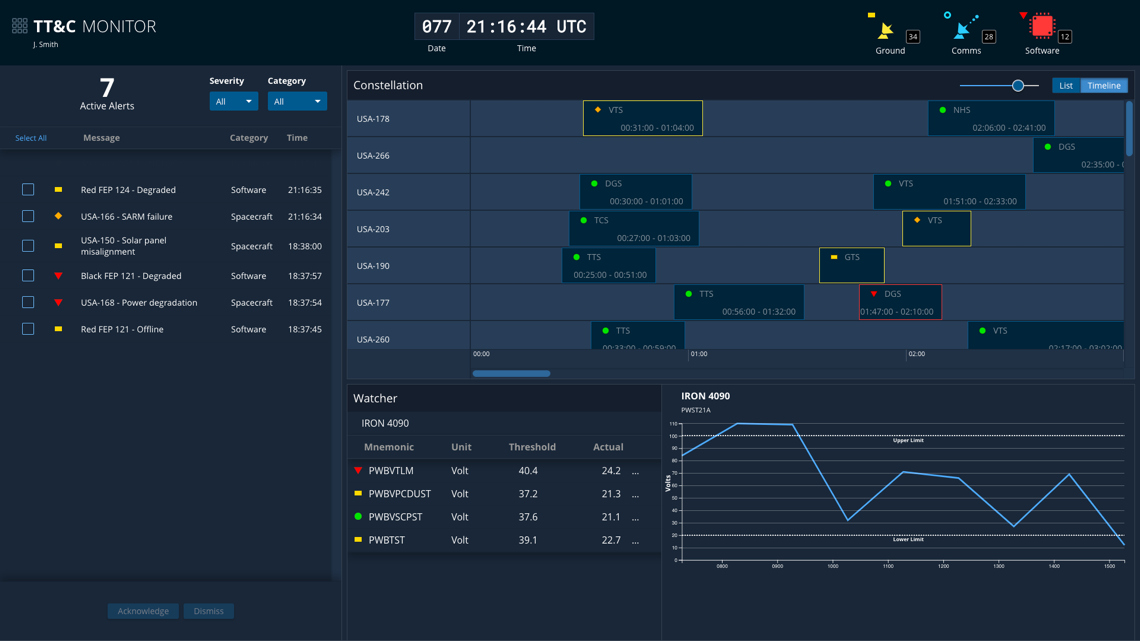Viewport: 1140px width, 641px height.
Task: Click USA-150 Solar panel yellow caution icon
Action: pos(58,246)
